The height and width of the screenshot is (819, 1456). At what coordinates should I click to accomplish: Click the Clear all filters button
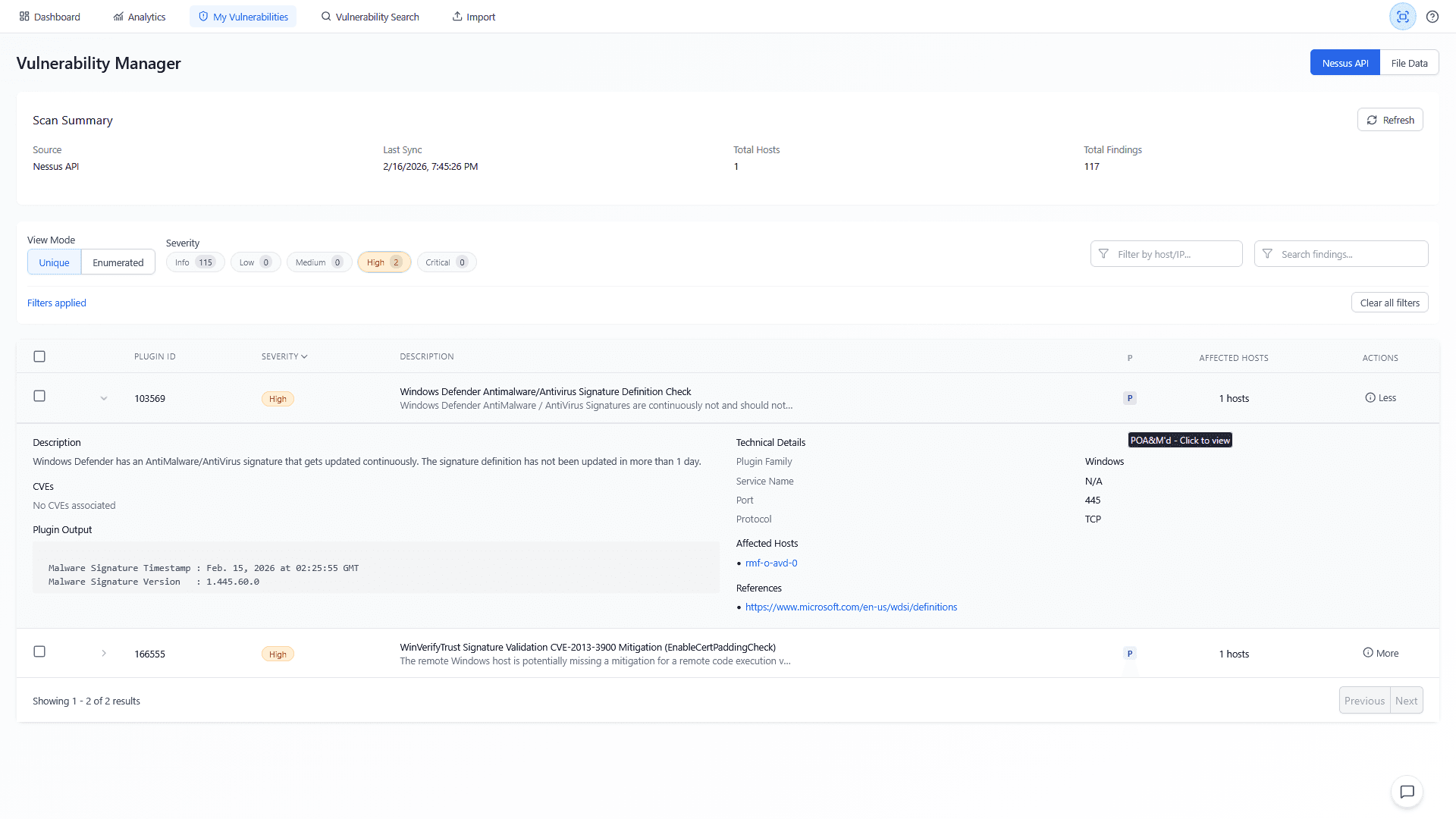(1389, 302)
